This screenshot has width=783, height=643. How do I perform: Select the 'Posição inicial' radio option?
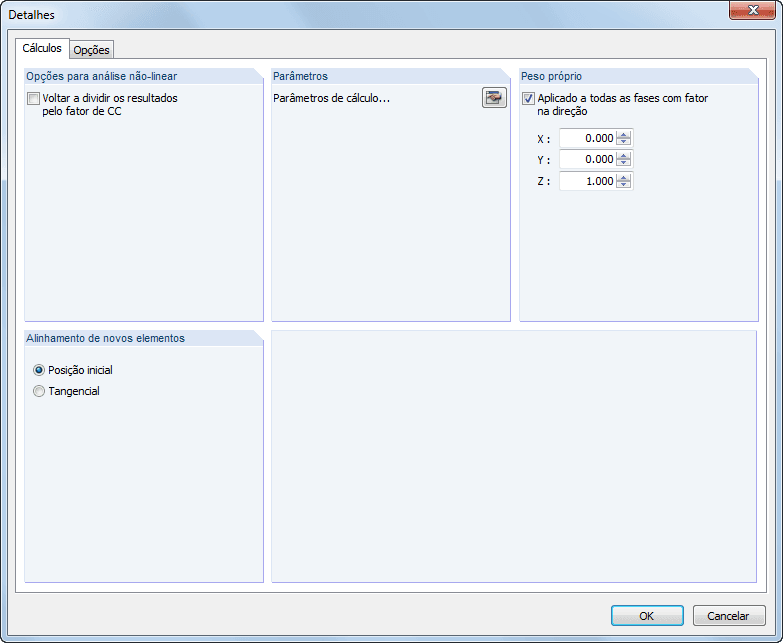pyautogui.click(x=39, y=370)
